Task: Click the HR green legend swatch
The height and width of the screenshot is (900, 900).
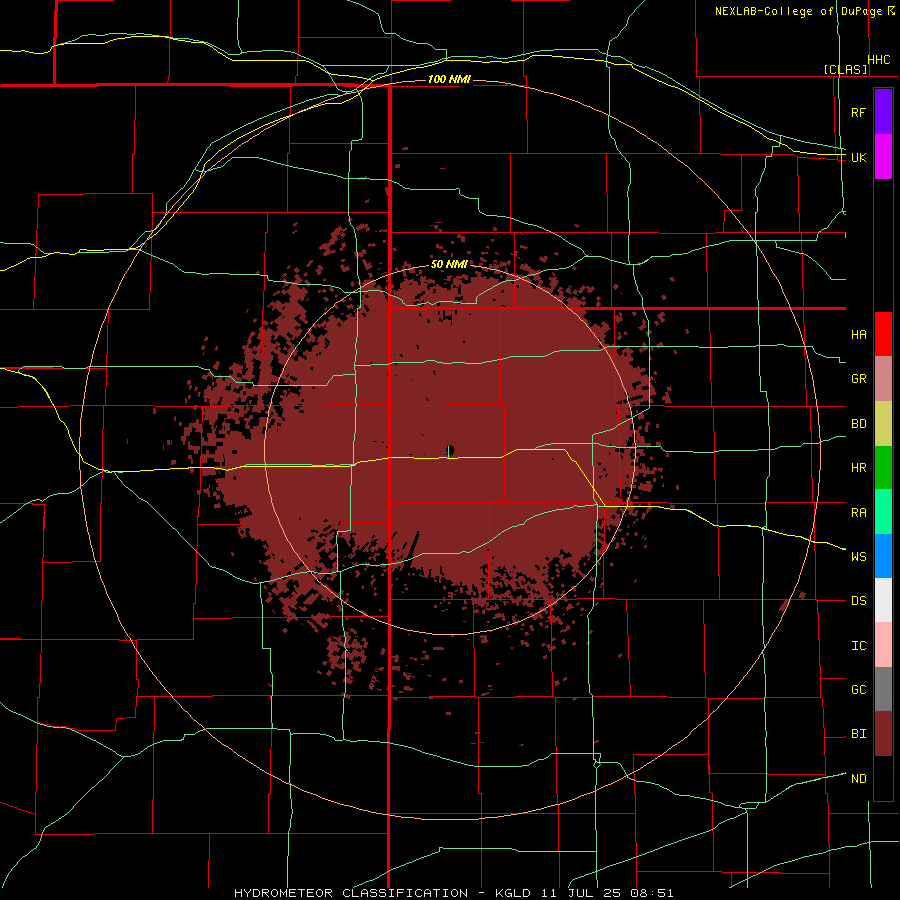Action: pos(883,468)
